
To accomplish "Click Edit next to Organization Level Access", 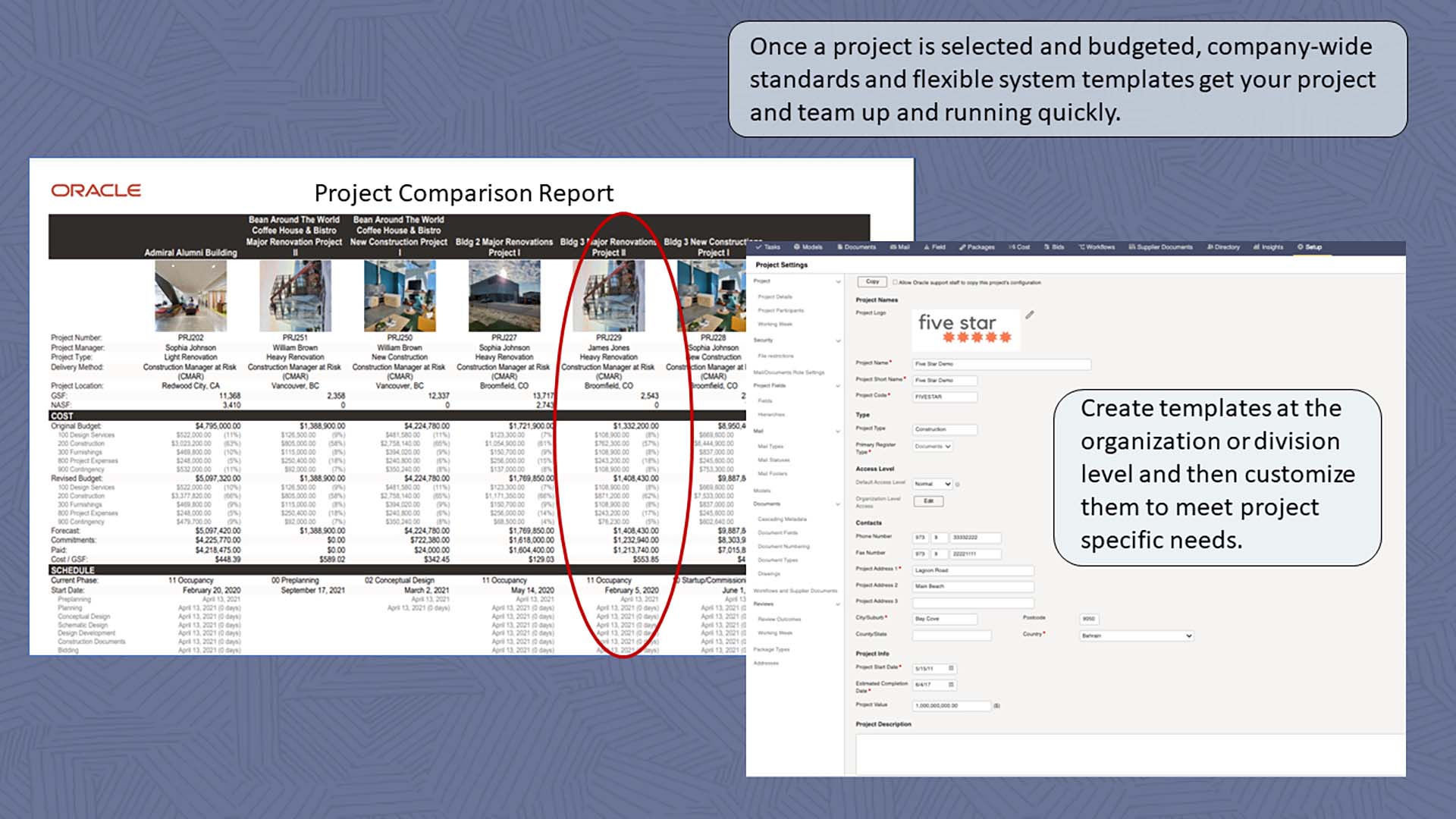I will (x=929, y=501).
